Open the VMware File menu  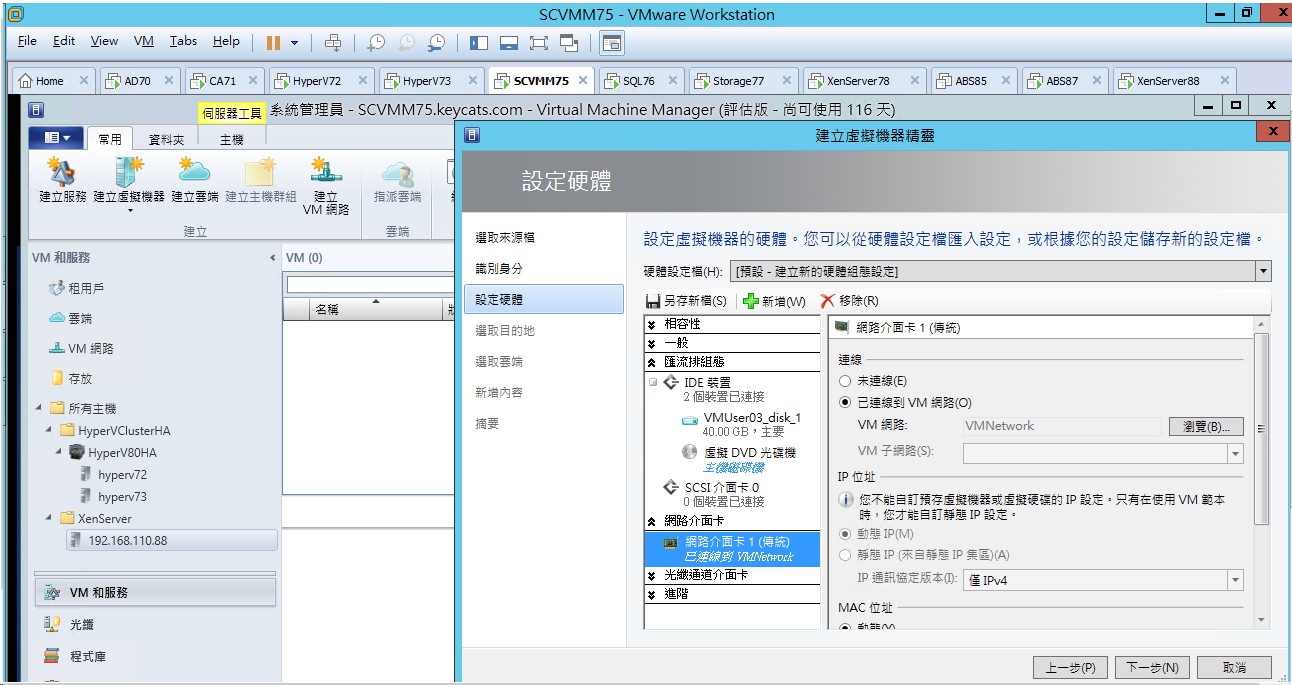[x=27, y=41]
